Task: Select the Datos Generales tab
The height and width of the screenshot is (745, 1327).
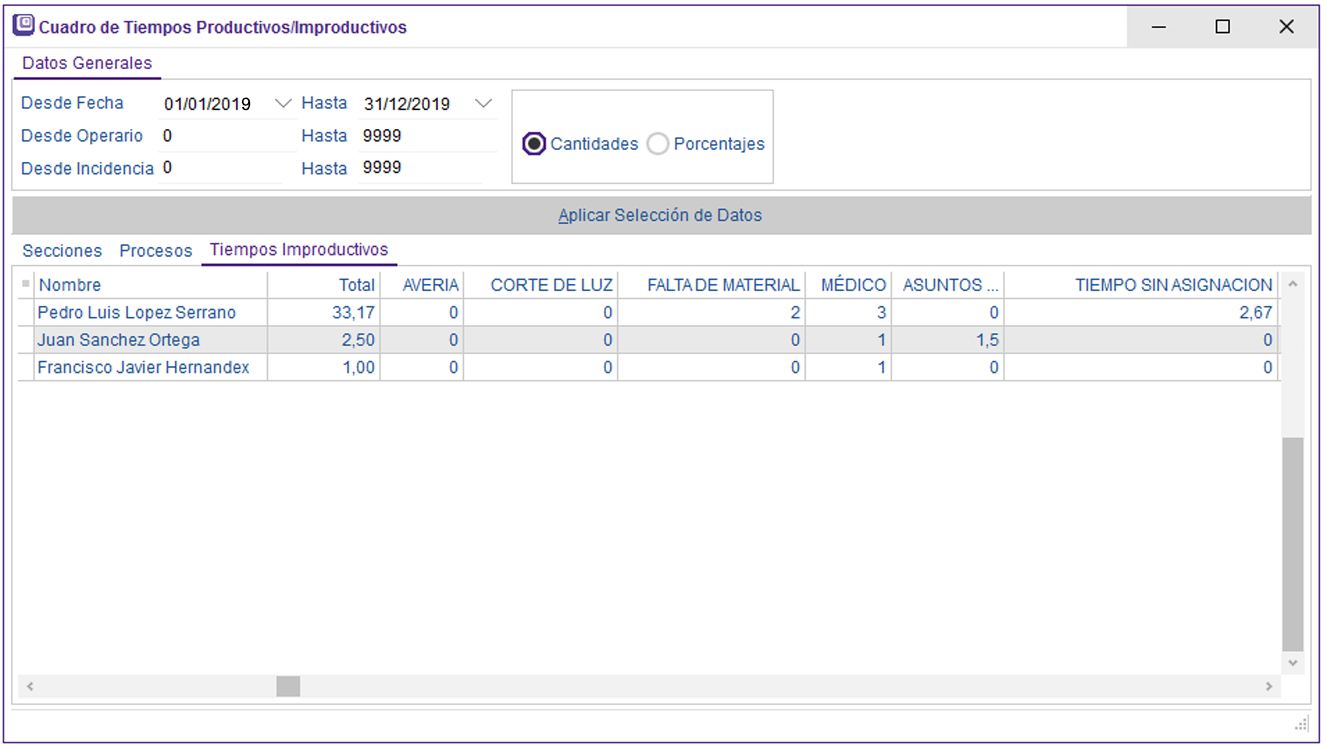Action: click(x=87, y=63)
